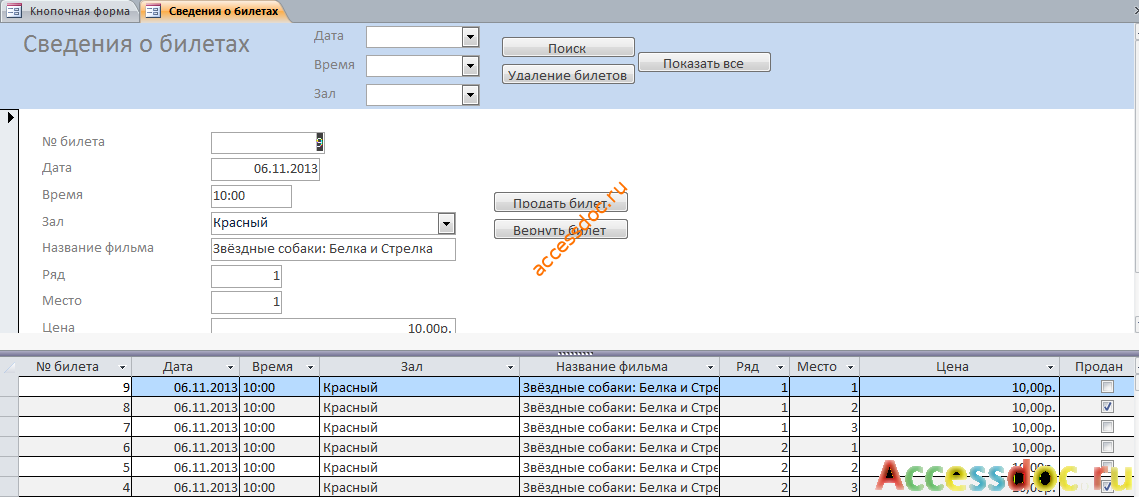Click the Место field in the form
The image size is (1139, 497).
click(x=246, y=302)
